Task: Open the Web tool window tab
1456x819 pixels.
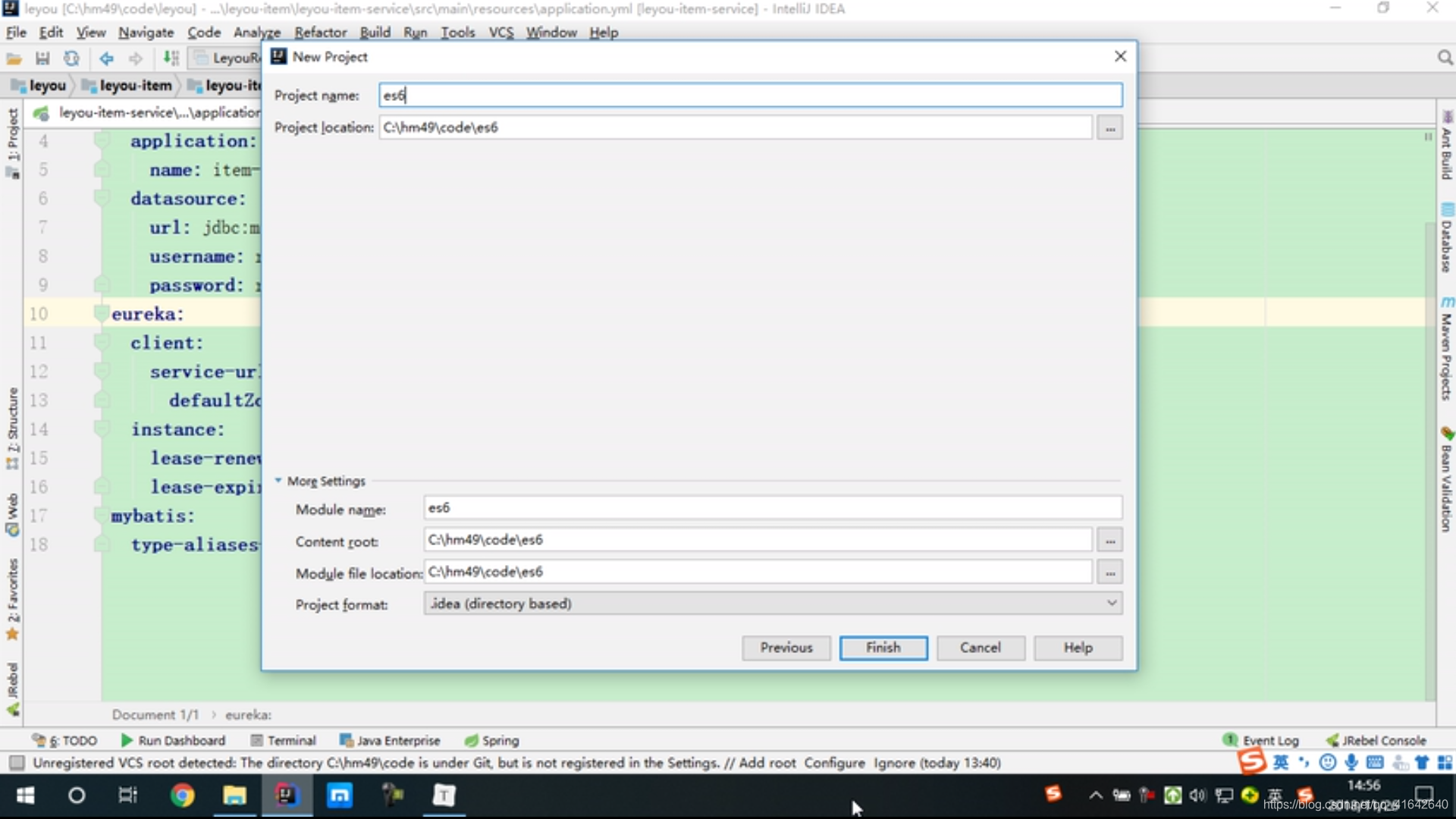Action: [x=12, y=514]
